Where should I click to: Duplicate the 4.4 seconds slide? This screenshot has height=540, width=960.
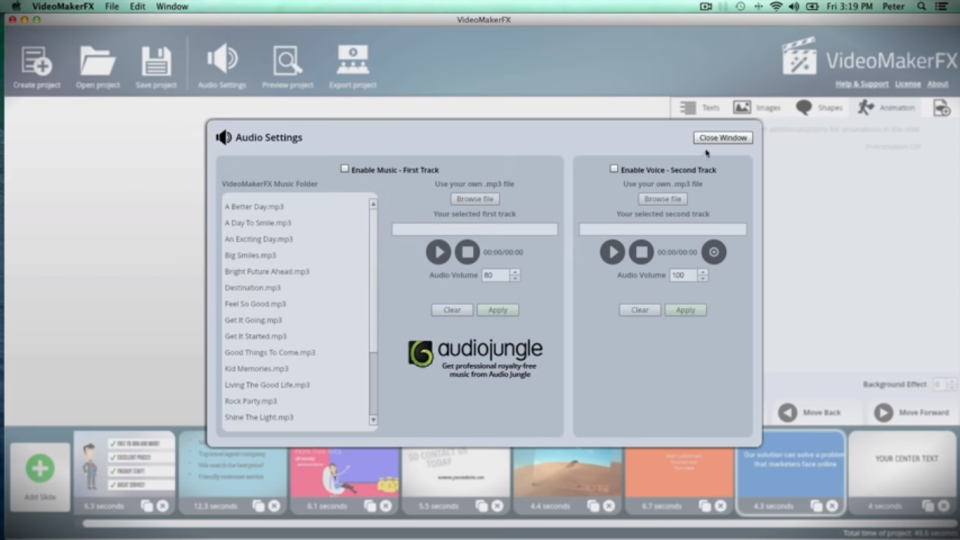pos(593,506)
